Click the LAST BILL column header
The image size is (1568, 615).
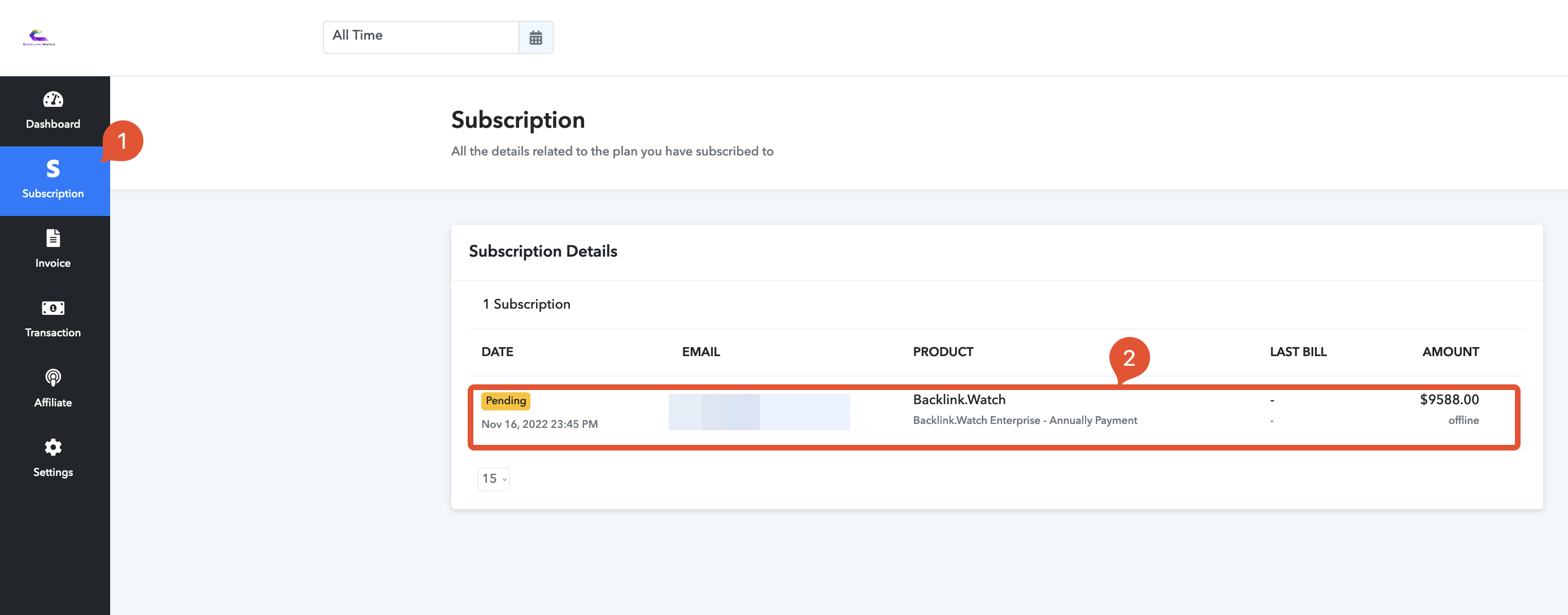click(1298, 352)
